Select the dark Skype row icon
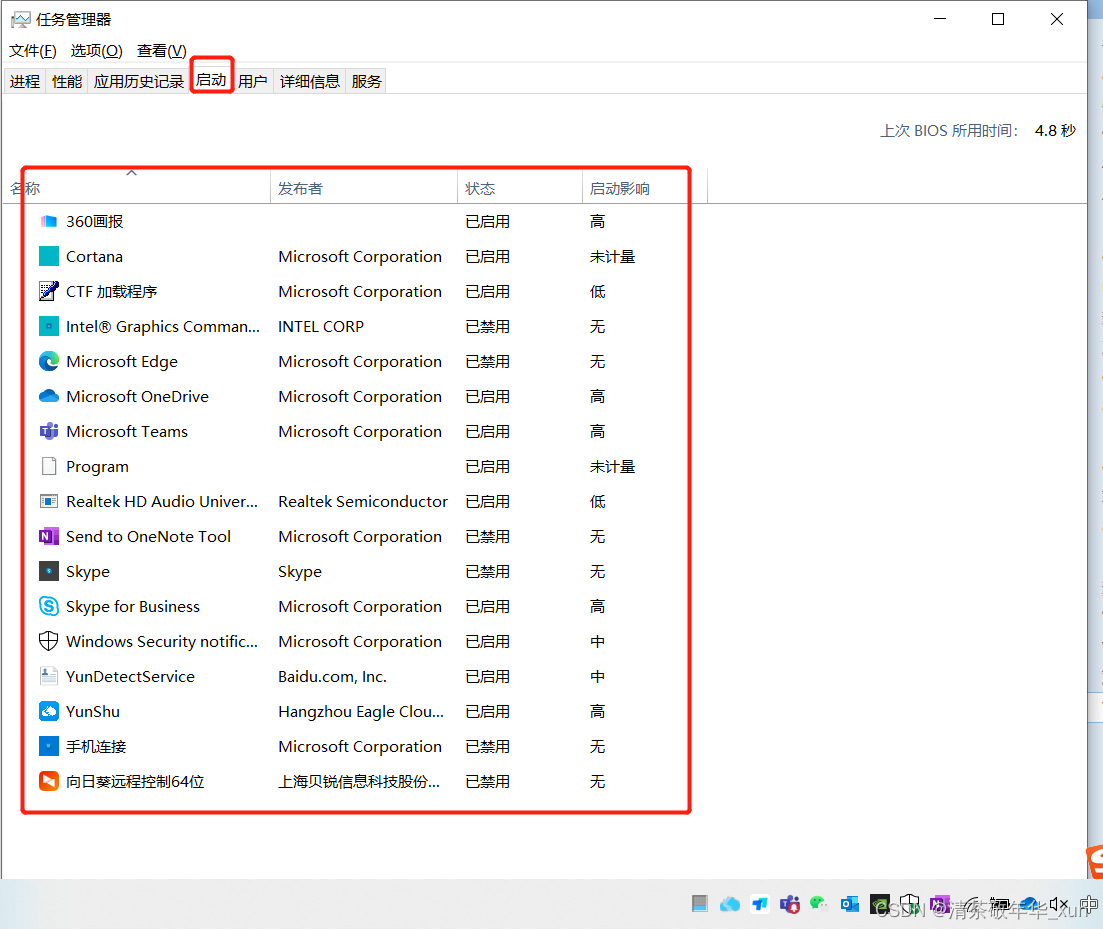 [49, 571]
